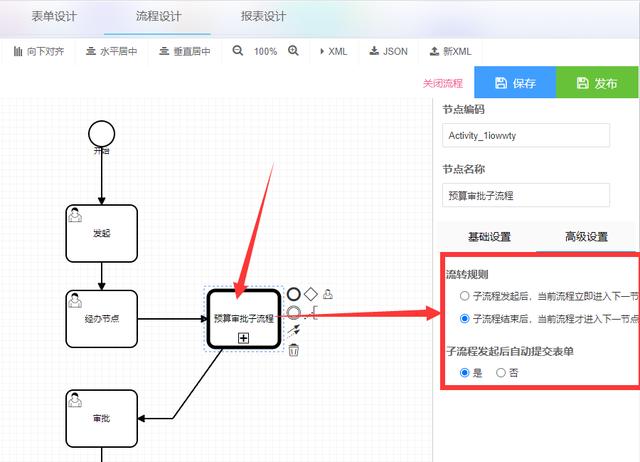Click the user icon in 经办节点

pos(75,300)
